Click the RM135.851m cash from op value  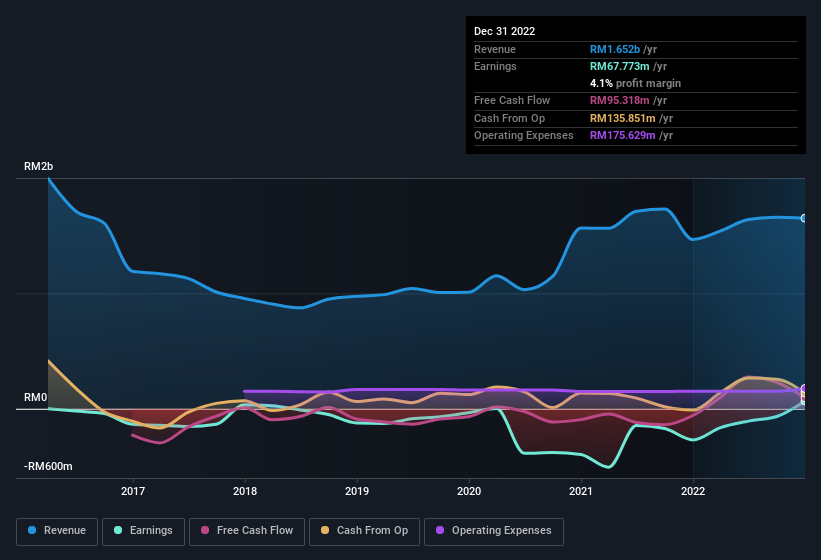[623, 118]
